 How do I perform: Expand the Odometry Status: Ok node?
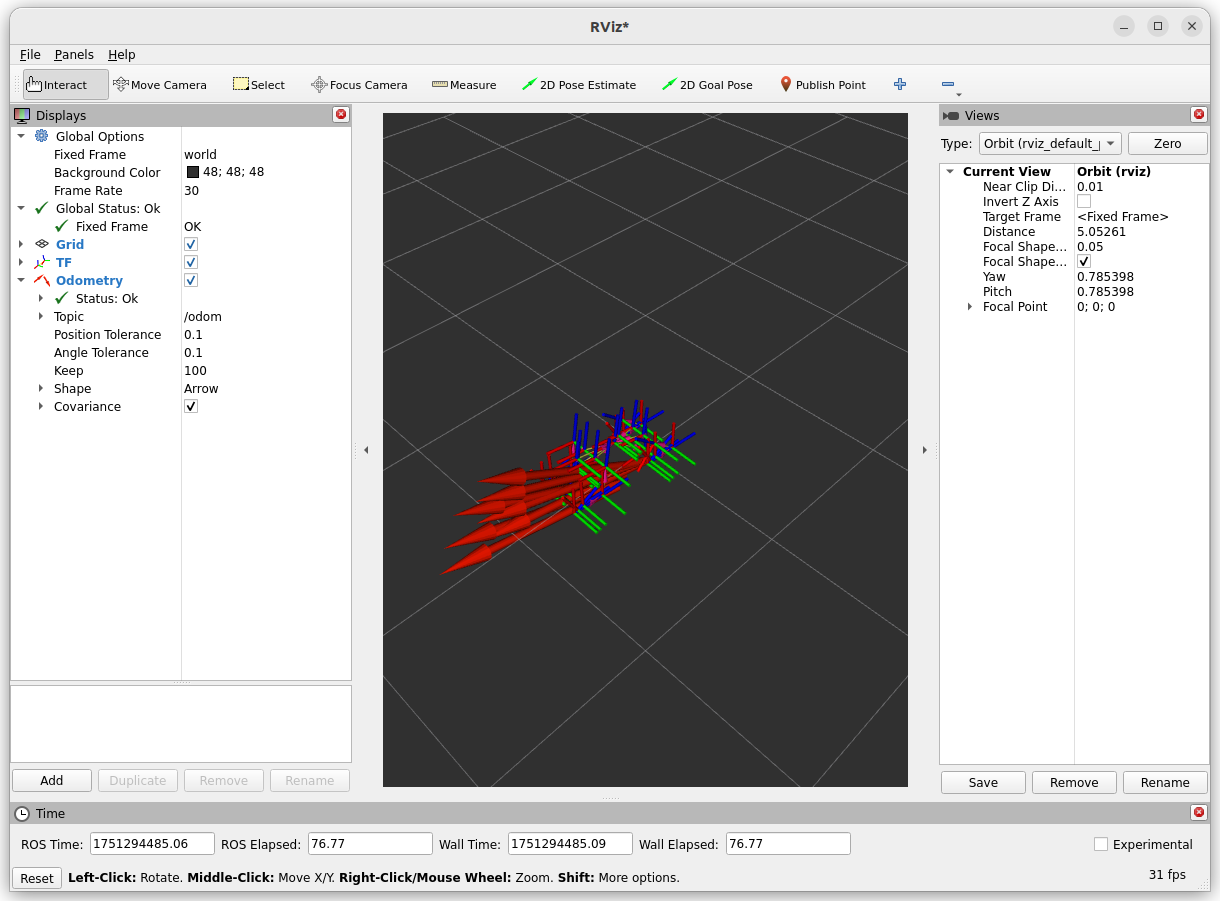[41, 298]
